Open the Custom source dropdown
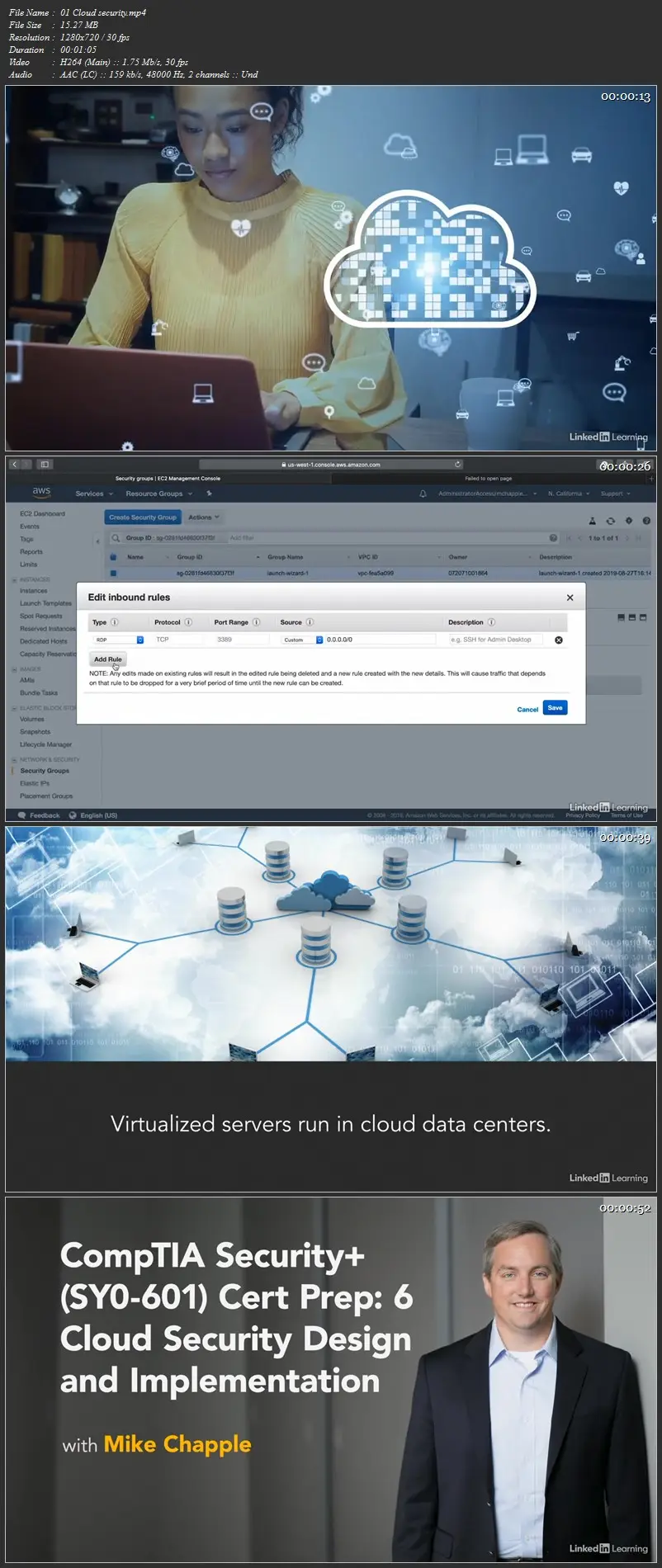Viewport: 662px width, 1568px height. pyautogui.click(x=302, y=640)
